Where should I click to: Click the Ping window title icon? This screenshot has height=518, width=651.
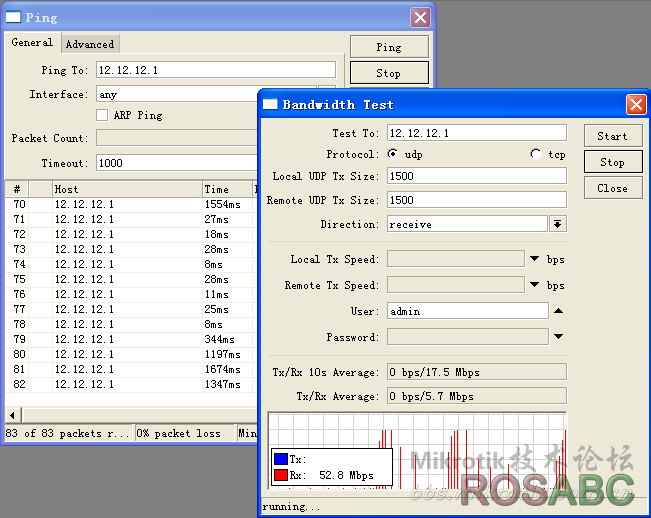pyautogui.click(x=13, y=17)
